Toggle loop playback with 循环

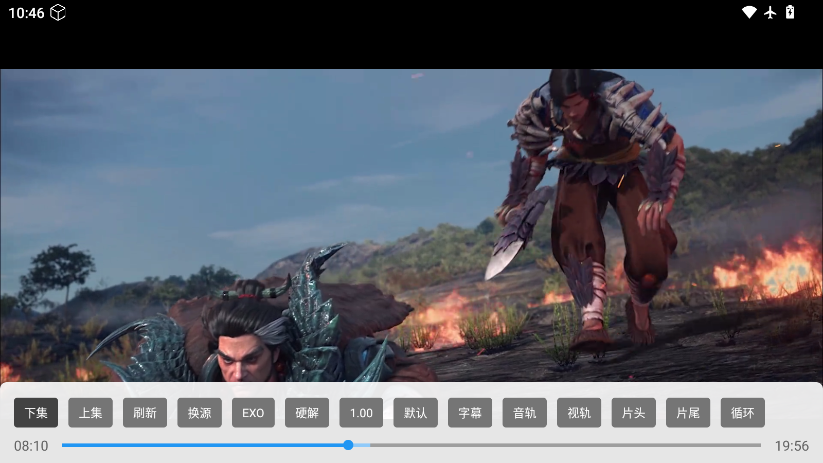click(743, 413)
